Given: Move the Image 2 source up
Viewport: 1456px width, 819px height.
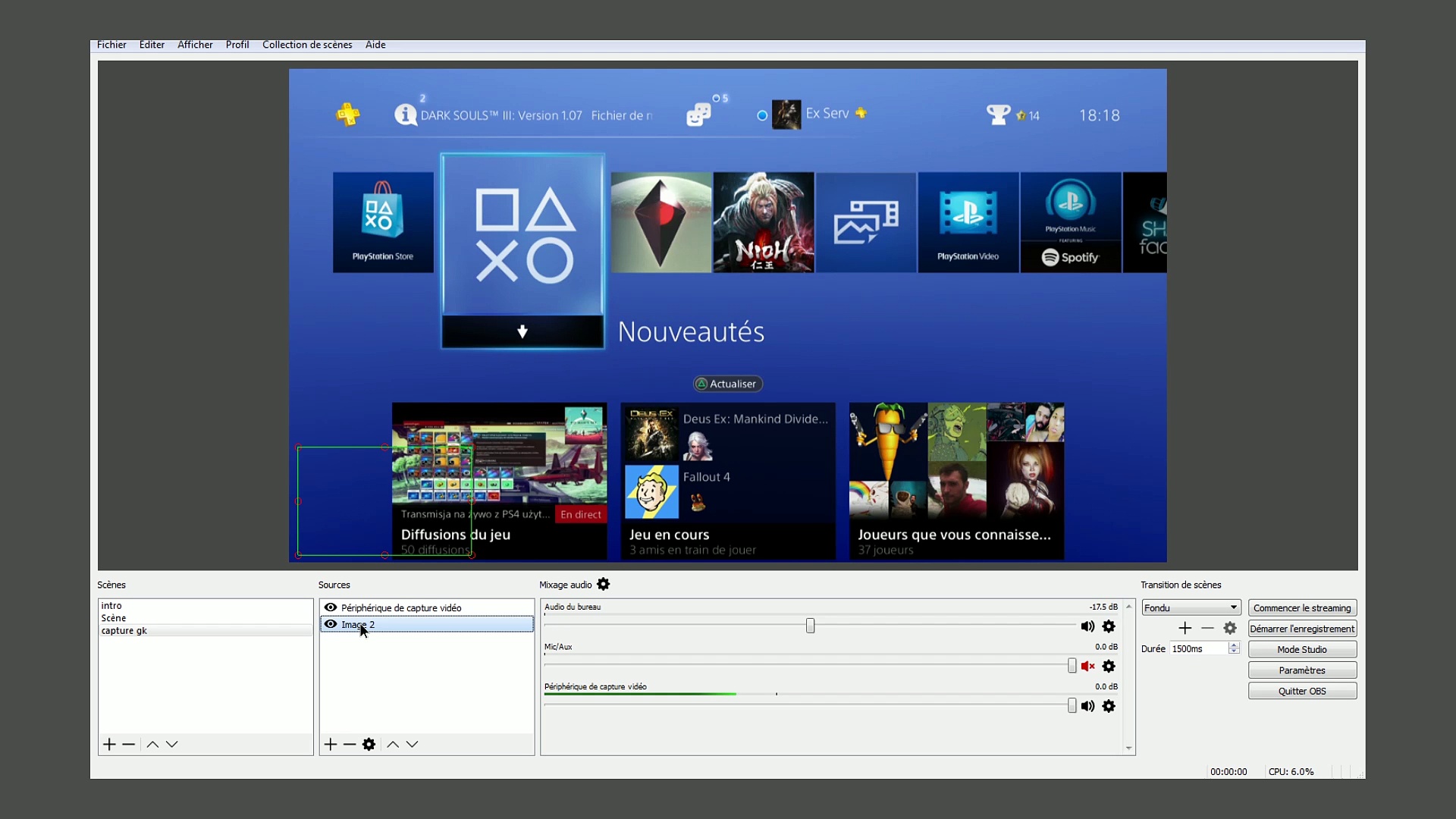Looking at the screenshot, I should pos(392,744).
